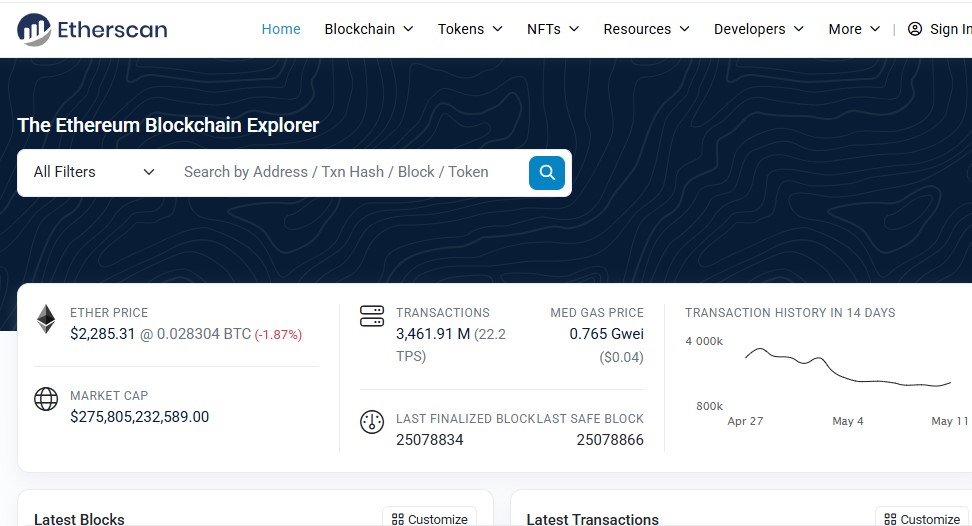The width and height of the screenshot is (972, 526).
Task: Click the user icon next to Sign In
Action: click(x=915, y=29)
